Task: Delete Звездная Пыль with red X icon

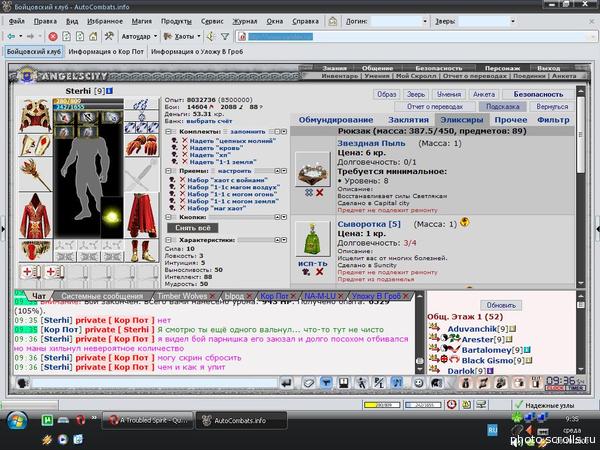Action: point(320,193)
